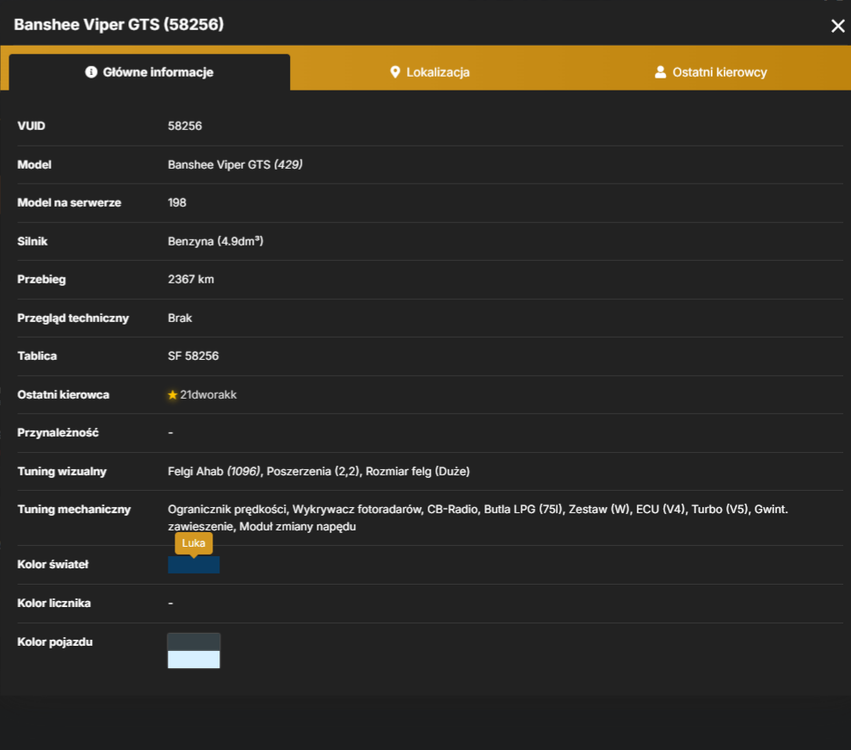The image size is (851, 750).
Task: Close the Banshee Viper GTS dialog
Action: tap(837, 26)
